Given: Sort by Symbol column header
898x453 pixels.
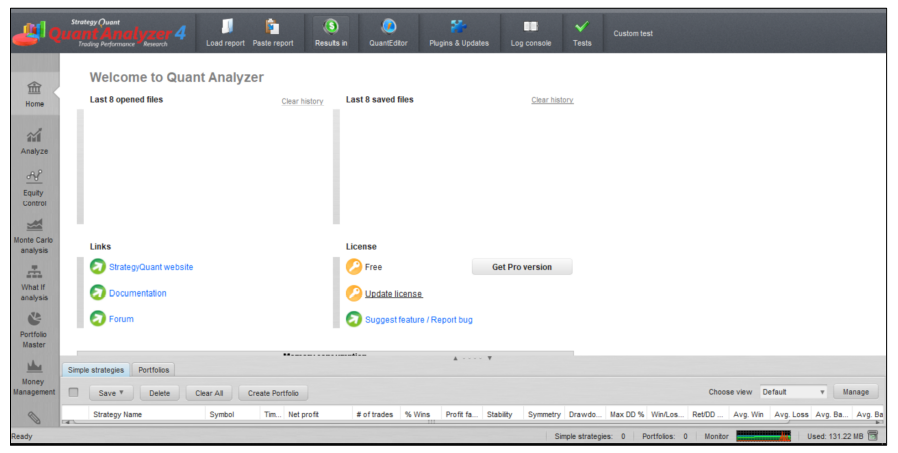Looking at the screenshot, I should click(x=233, y=414).
